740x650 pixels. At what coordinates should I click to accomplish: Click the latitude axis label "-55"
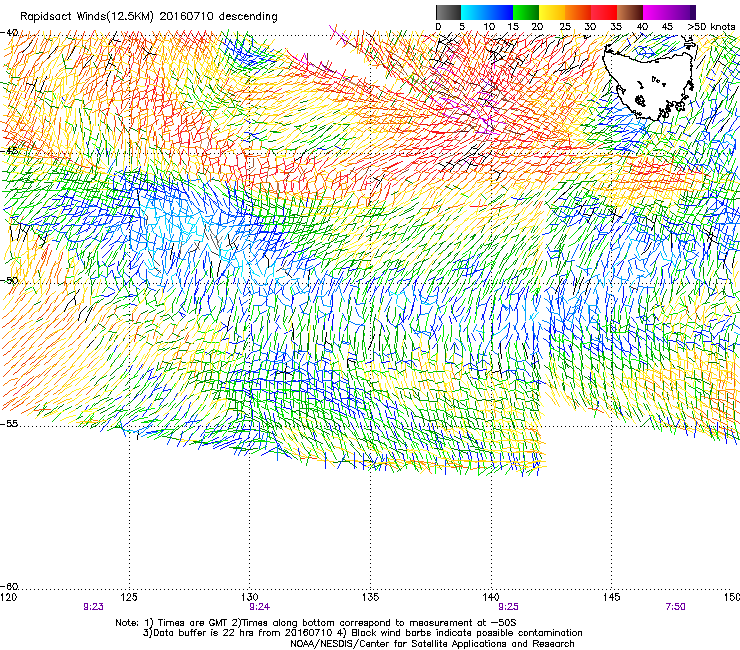pos(9,423)
